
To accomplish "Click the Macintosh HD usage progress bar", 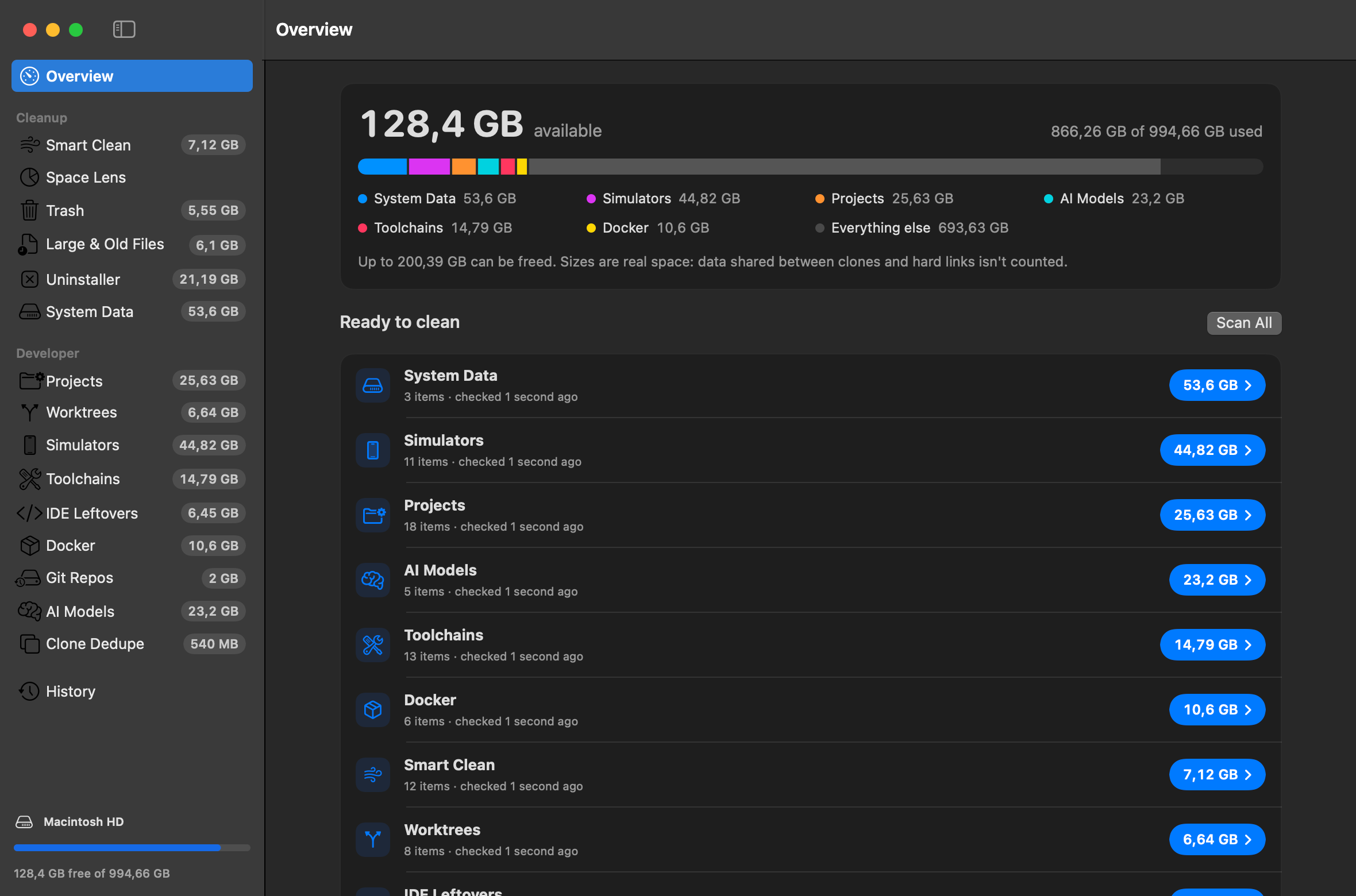I will pyautogui.click(x=132, y=848).
